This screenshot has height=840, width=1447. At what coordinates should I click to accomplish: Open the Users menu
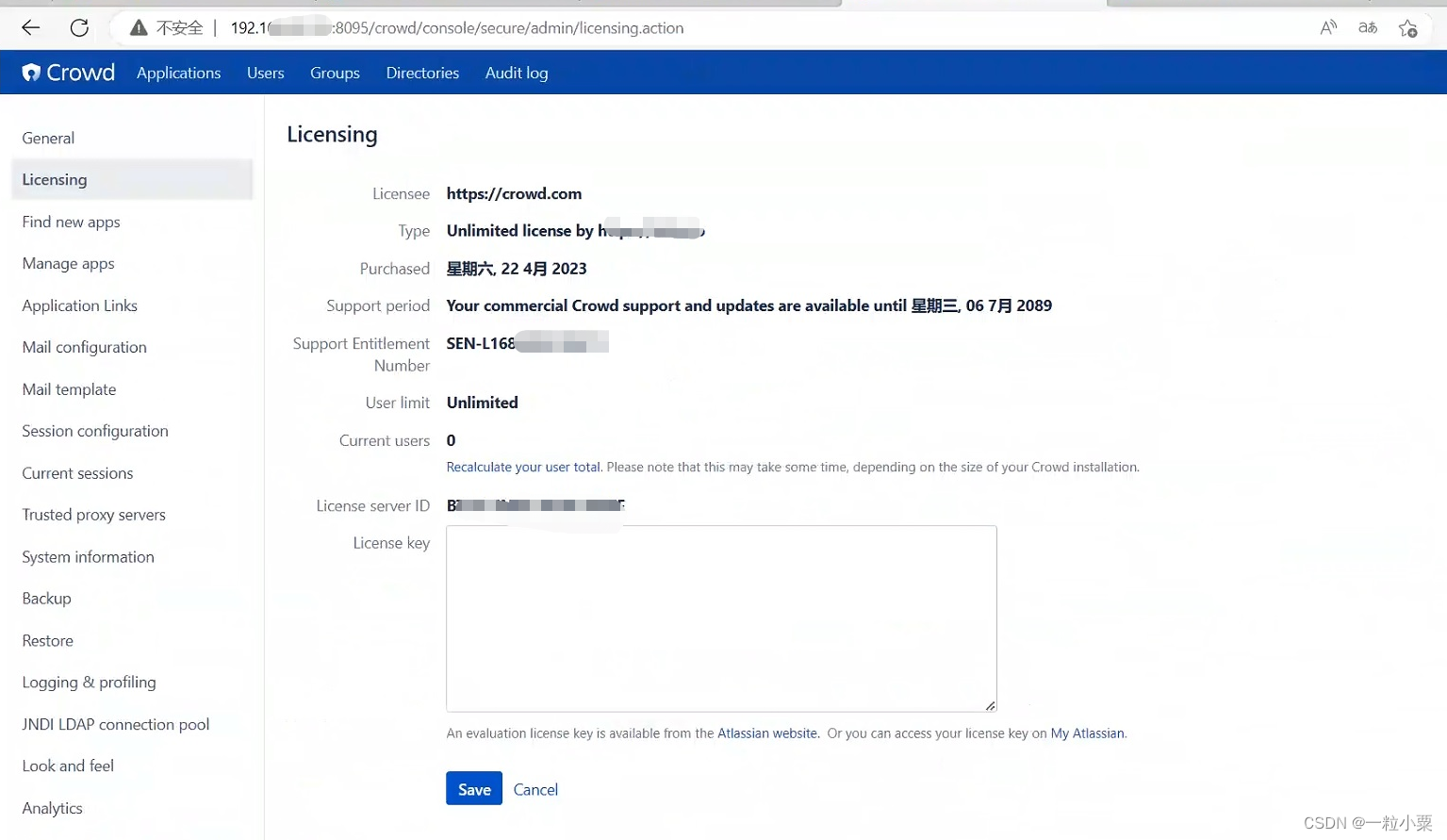[x=266, y=73]
